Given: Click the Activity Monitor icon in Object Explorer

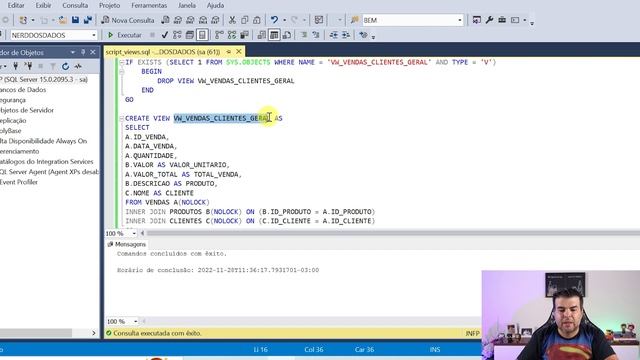Looking at the screenshot, I should click(x=78, y=66).
